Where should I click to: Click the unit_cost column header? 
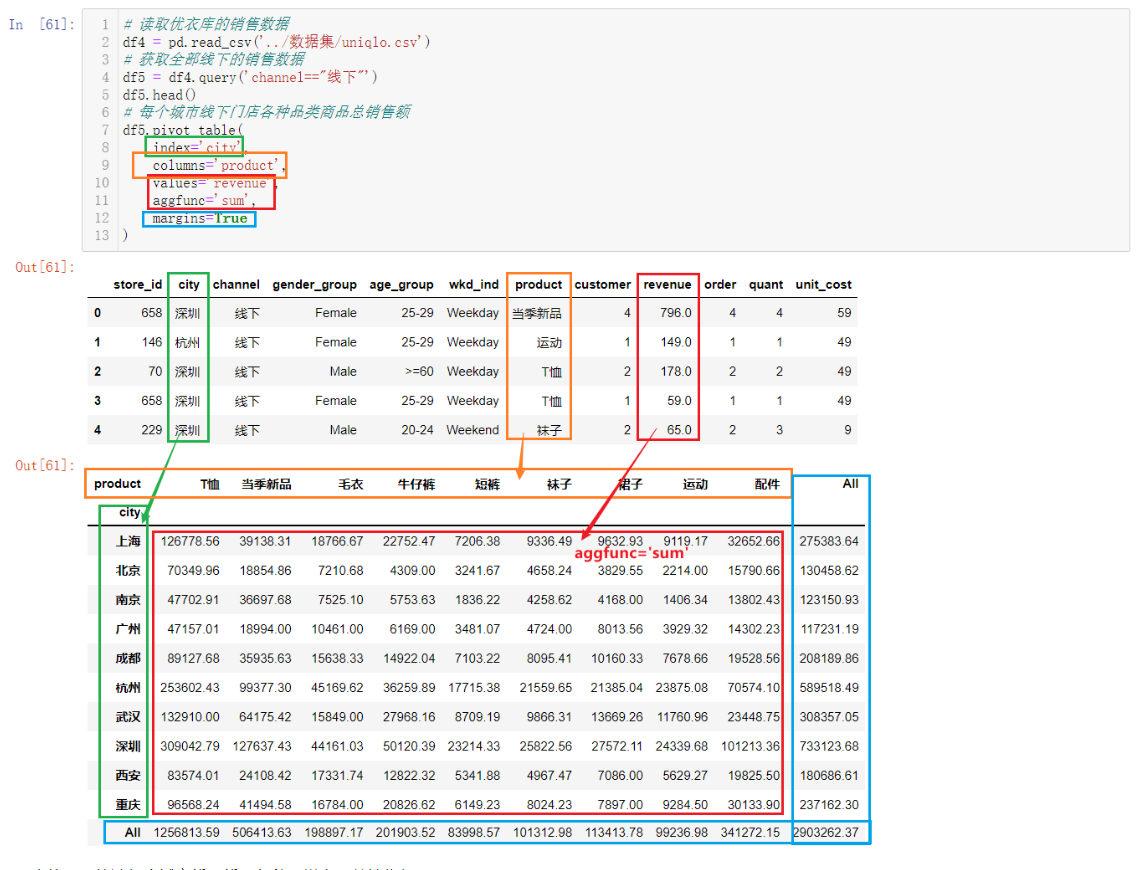point(824,285)
